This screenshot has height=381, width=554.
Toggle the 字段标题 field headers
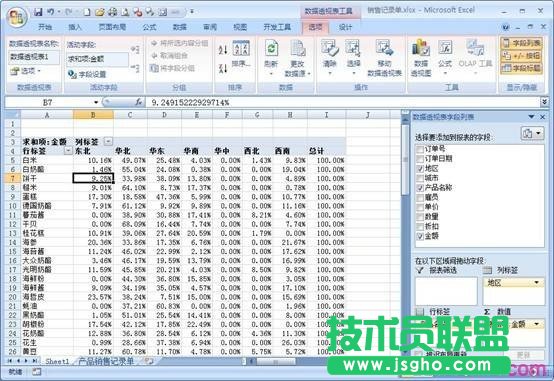(521, 68)
